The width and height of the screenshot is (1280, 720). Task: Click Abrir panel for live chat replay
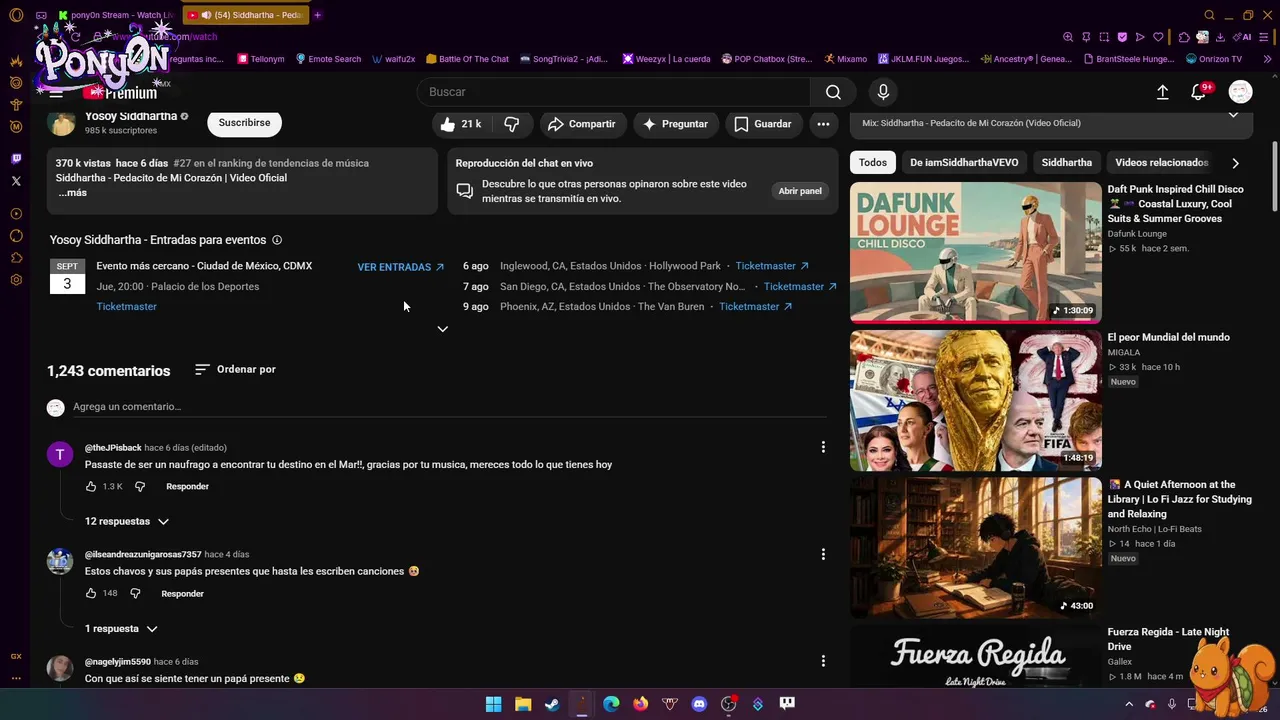800,191
